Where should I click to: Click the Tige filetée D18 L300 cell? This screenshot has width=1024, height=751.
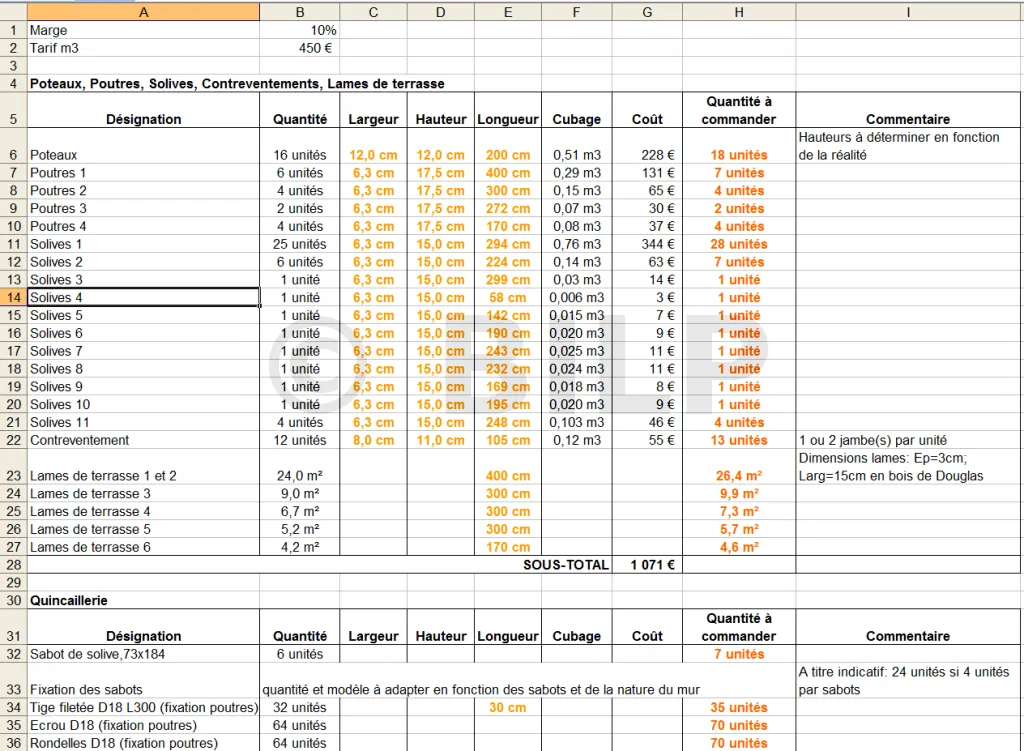coord(143,708)
